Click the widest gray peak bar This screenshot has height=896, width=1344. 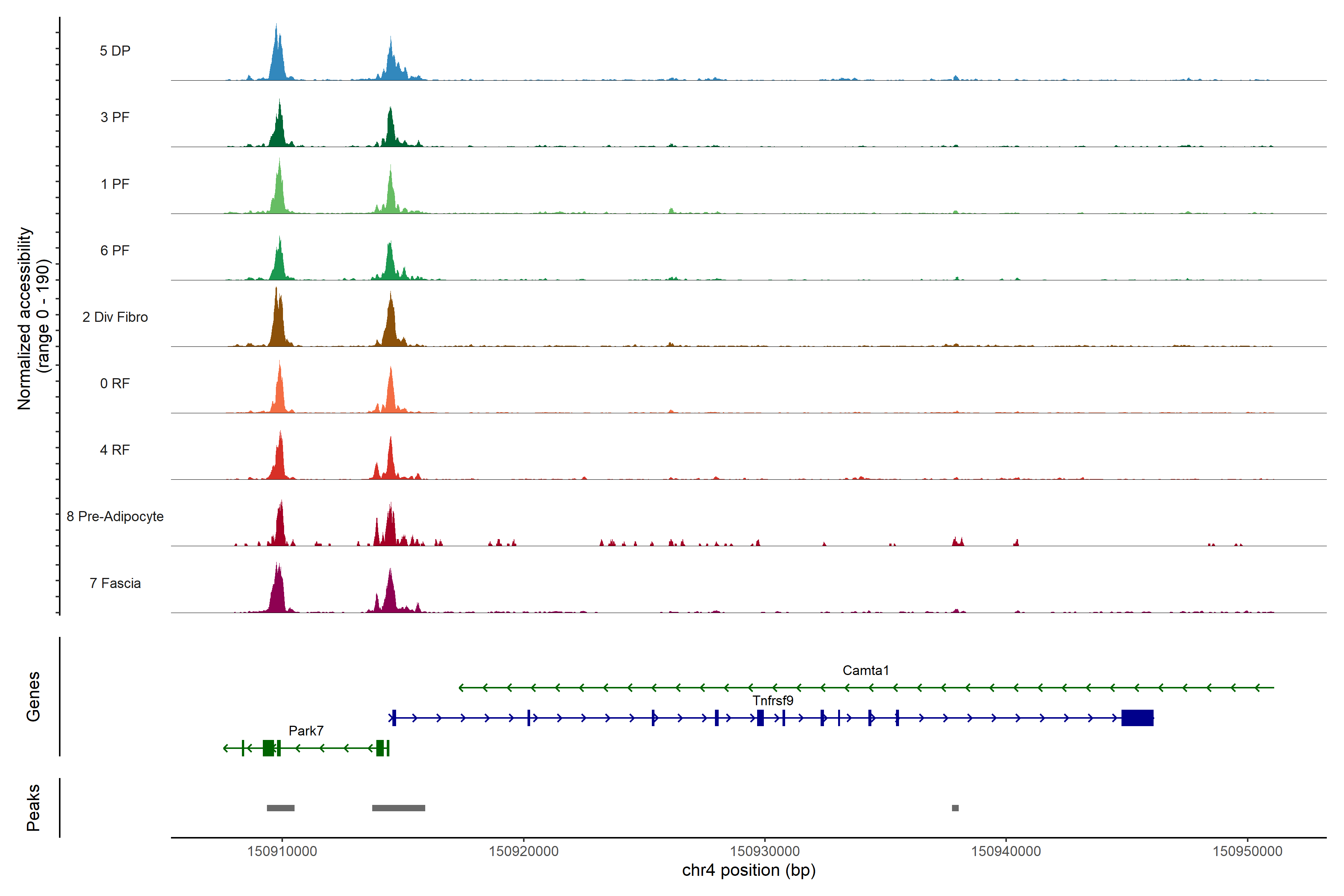(398, 808)
